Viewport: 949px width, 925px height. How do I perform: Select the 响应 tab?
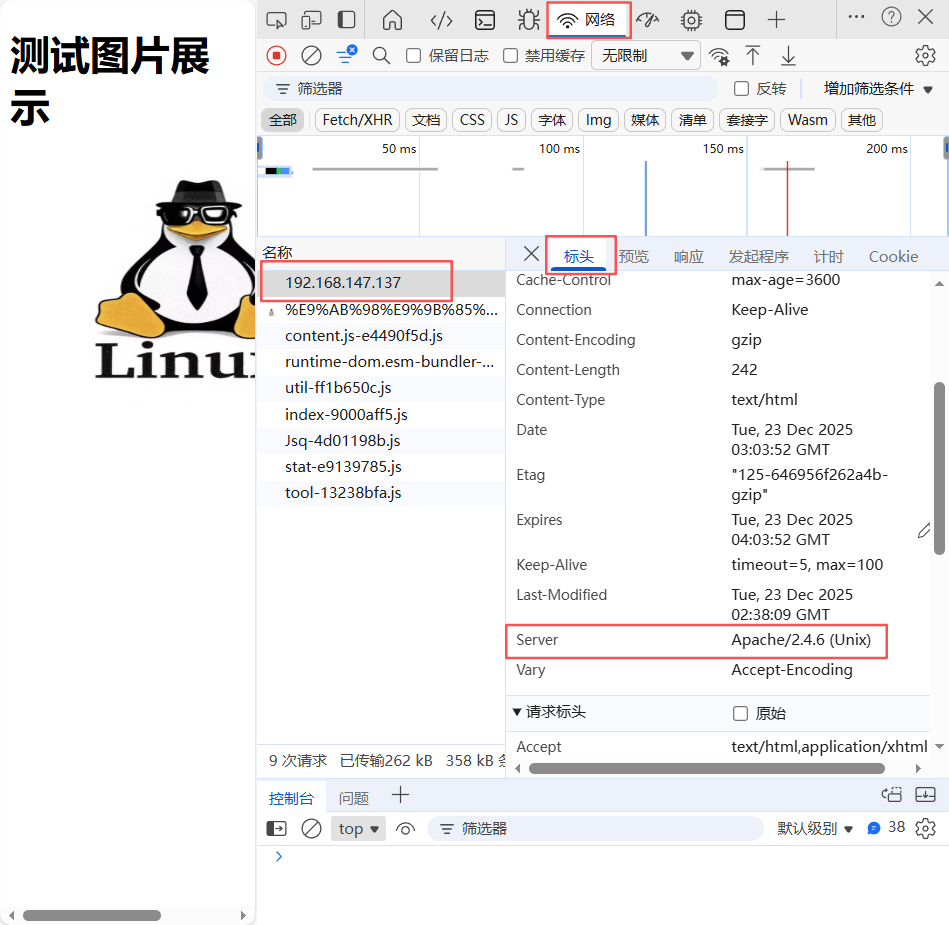tap(688, 257)
